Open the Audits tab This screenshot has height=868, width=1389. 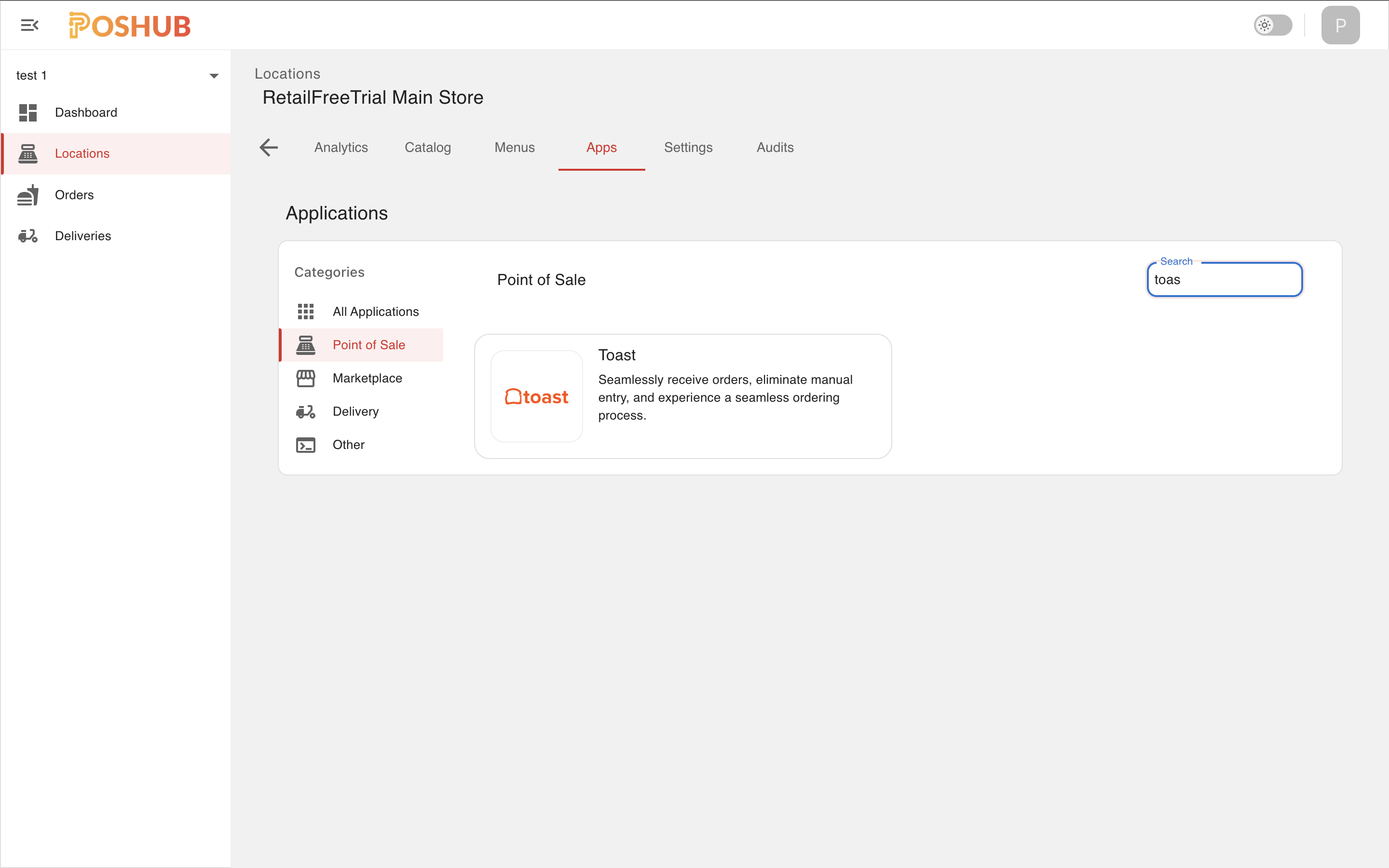click(x=774, y=148)
